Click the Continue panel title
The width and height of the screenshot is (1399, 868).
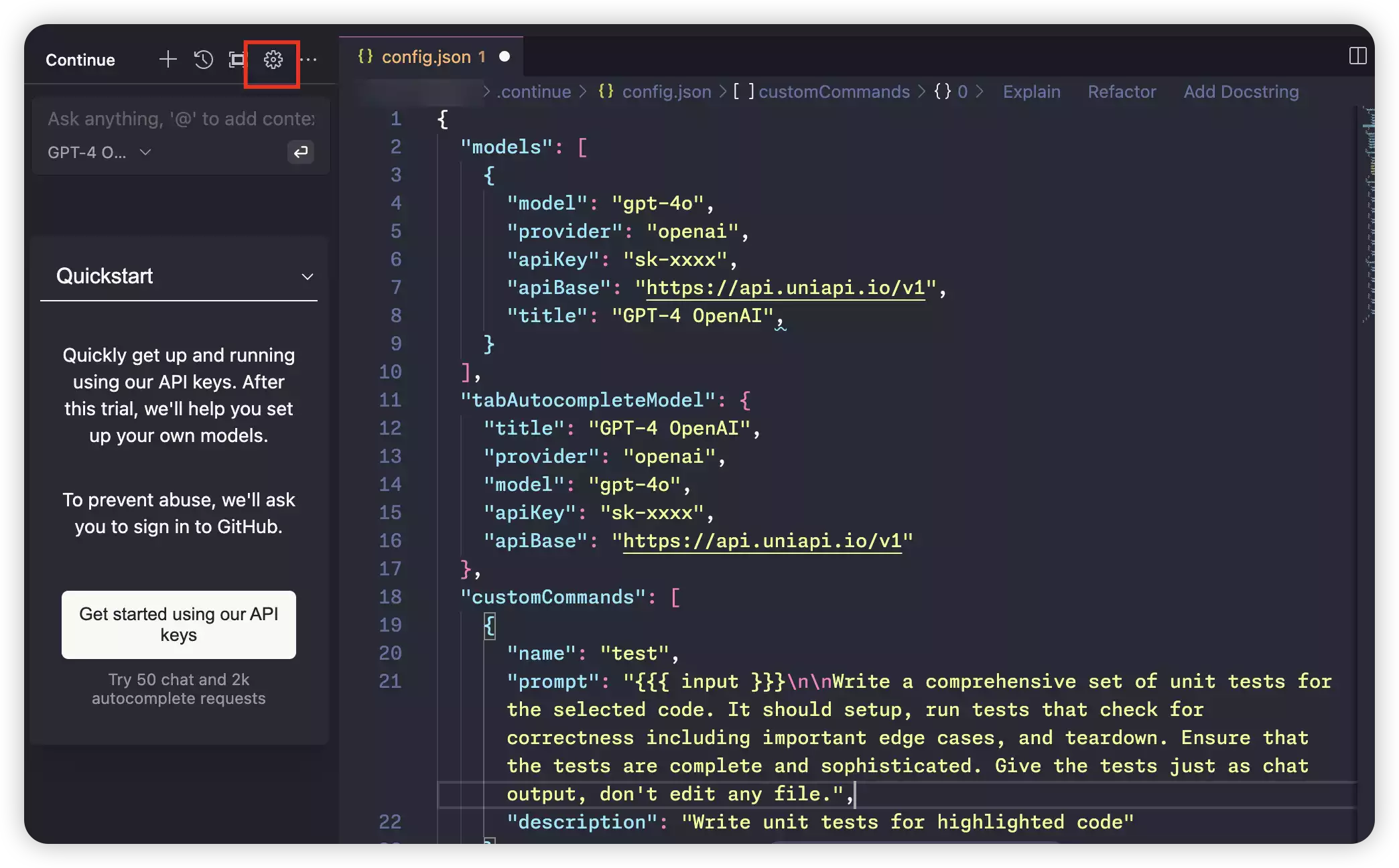coord(80,60)
